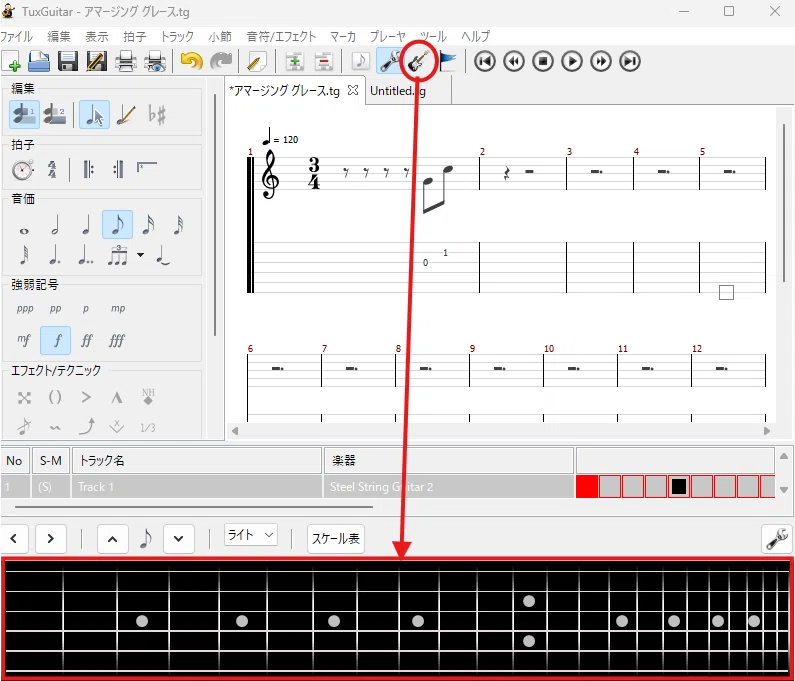Increase fretboard duration up arrow
This screenshot has width=795, height=681.
(113, 539)
